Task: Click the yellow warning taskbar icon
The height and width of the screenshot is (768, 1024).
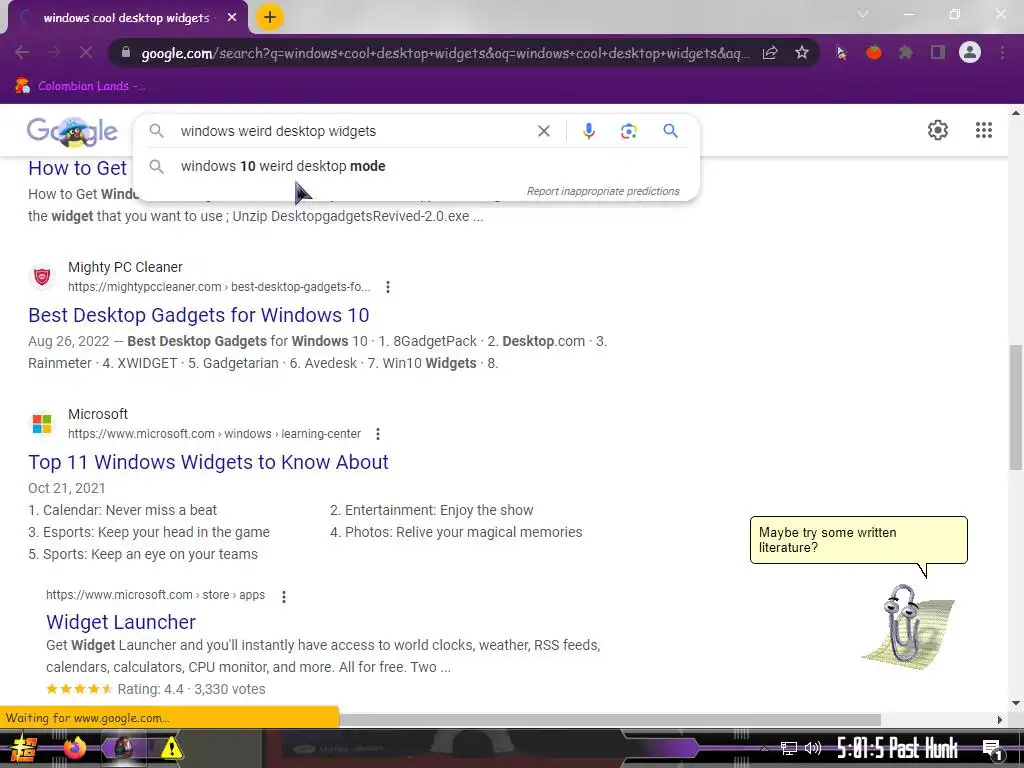Action: (171, 748)
